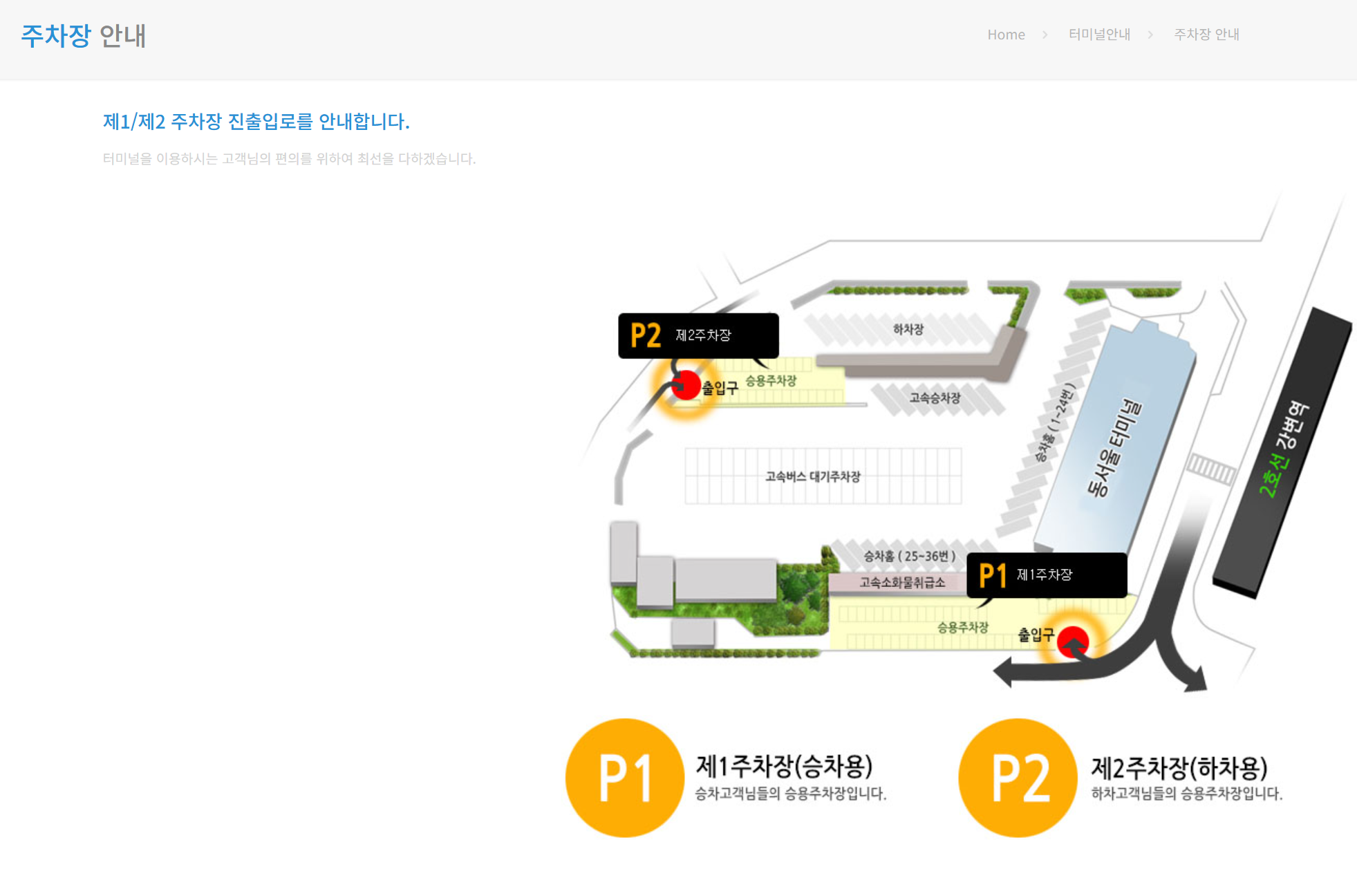
Task: Click the 고속소화물취급소 label
Action: click(901, 582)
